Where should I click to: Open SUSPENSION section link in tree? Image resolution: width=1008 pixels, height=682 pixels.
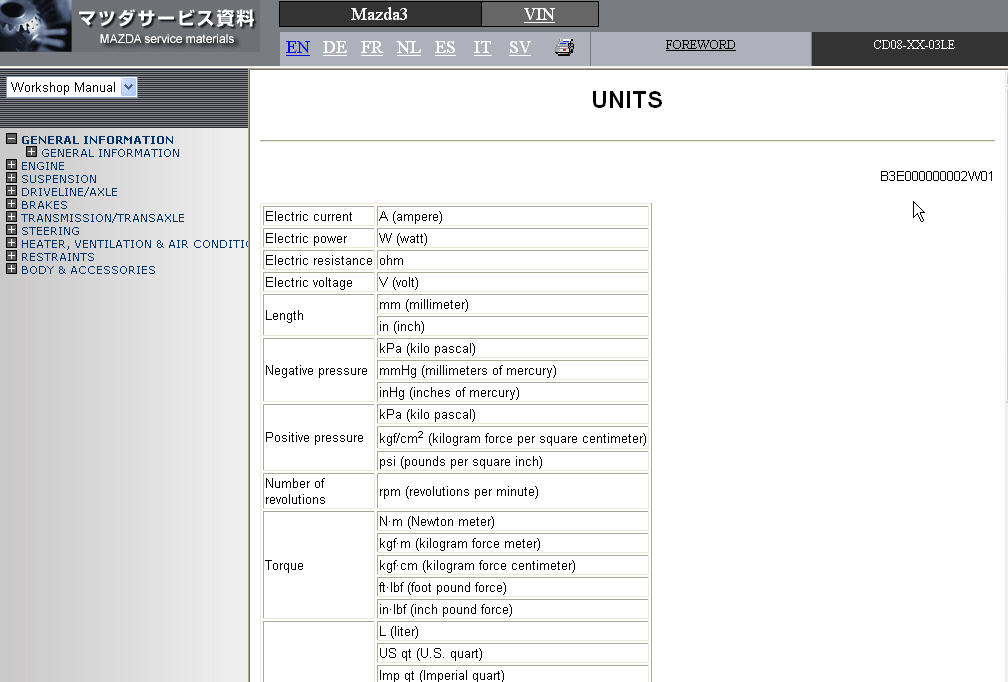58,179
